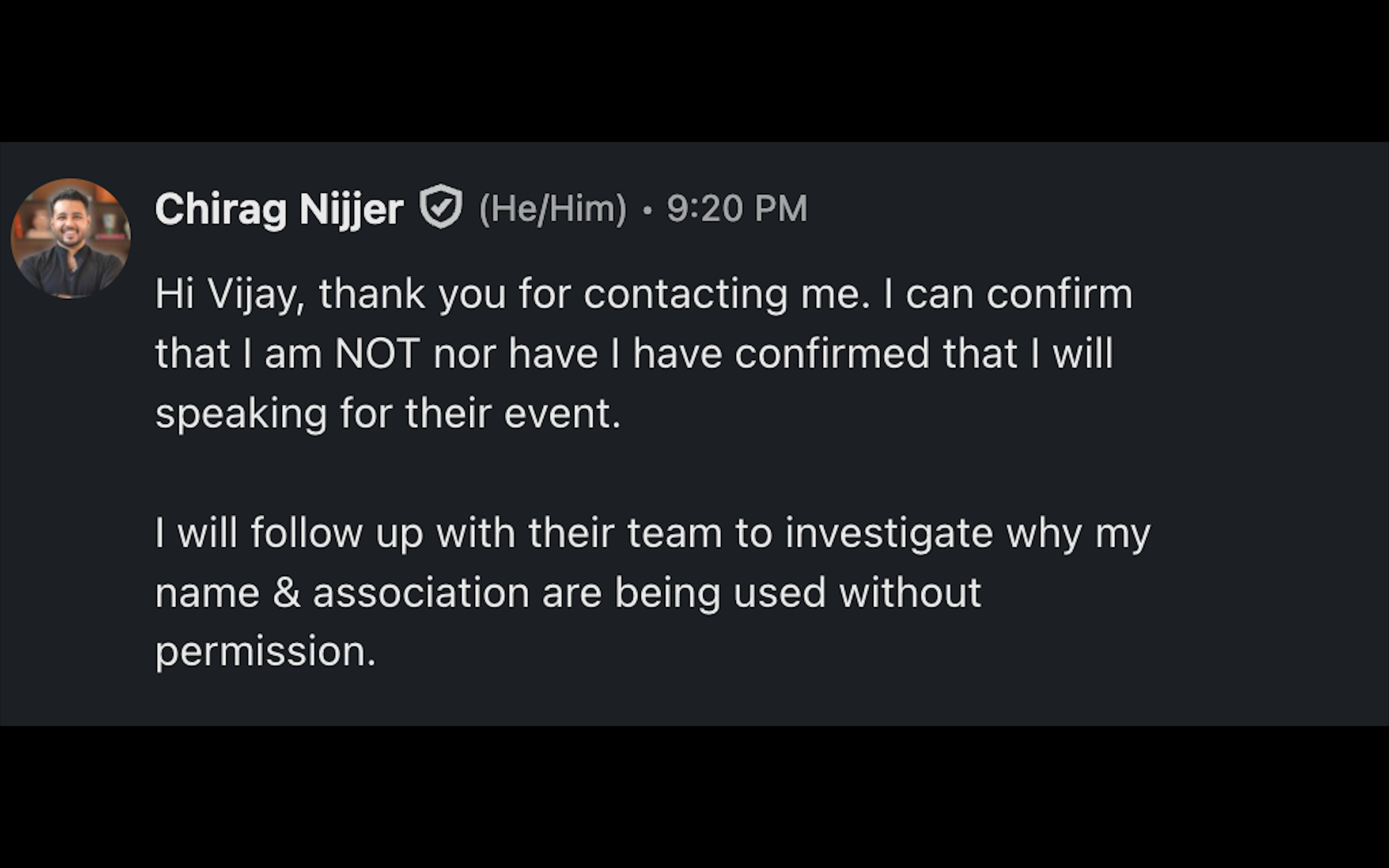
Task: Click the word "team" in second paragraph
Action: pyautogui.click(x=674, y=533)
